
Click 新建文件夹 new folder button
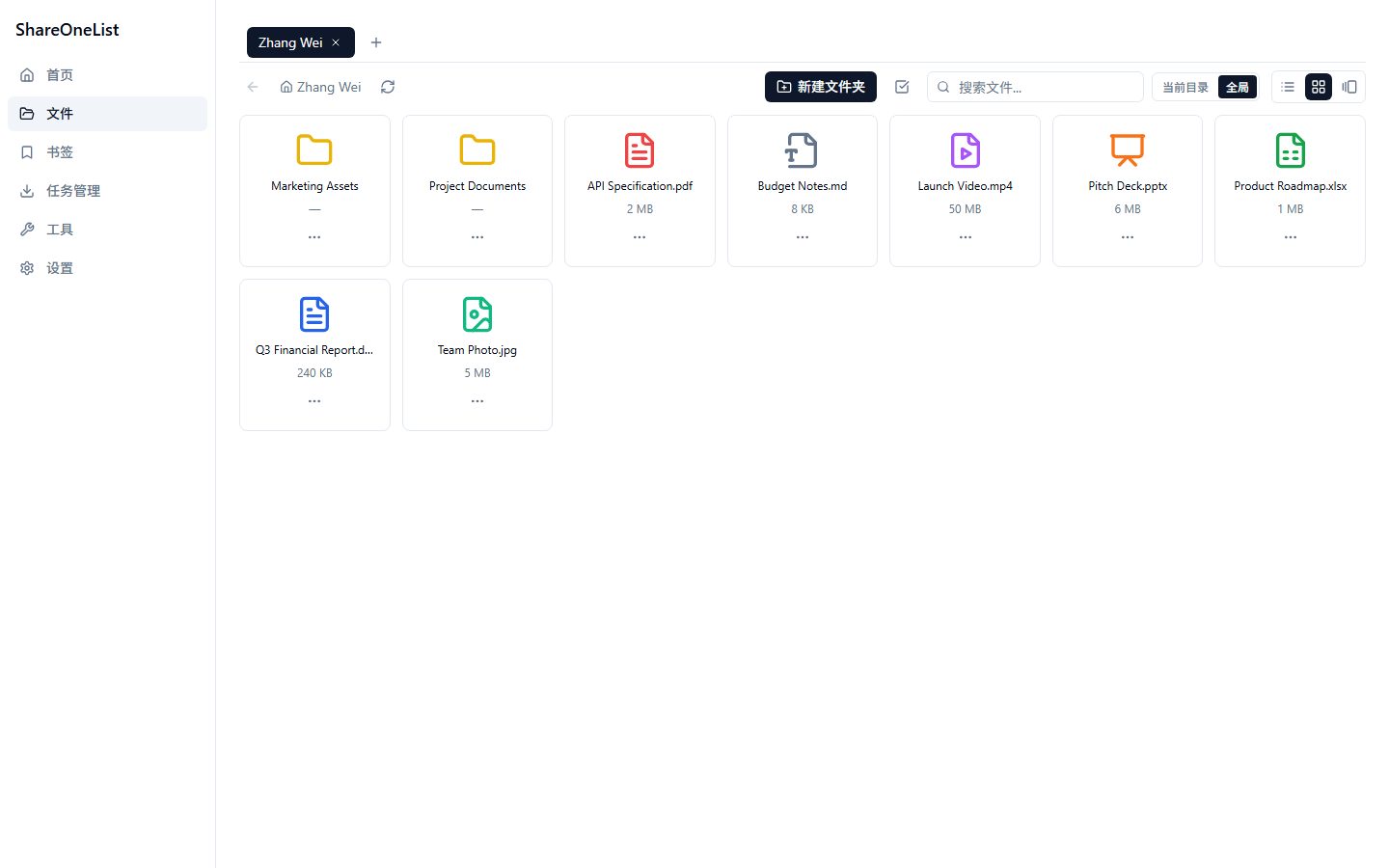pyautogui.click(x=821, y=87)
